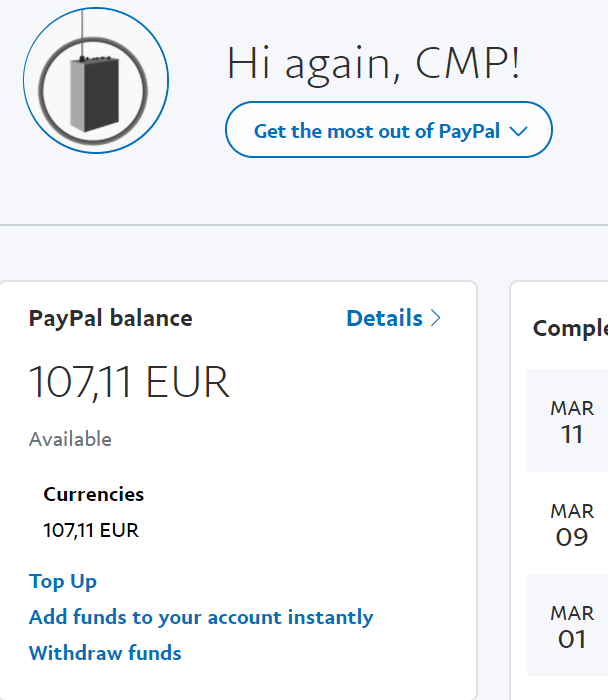This screenshot has height=700, width=608.
Task: Click the divider line below the greeting header
Action: (x=304, y=225)
